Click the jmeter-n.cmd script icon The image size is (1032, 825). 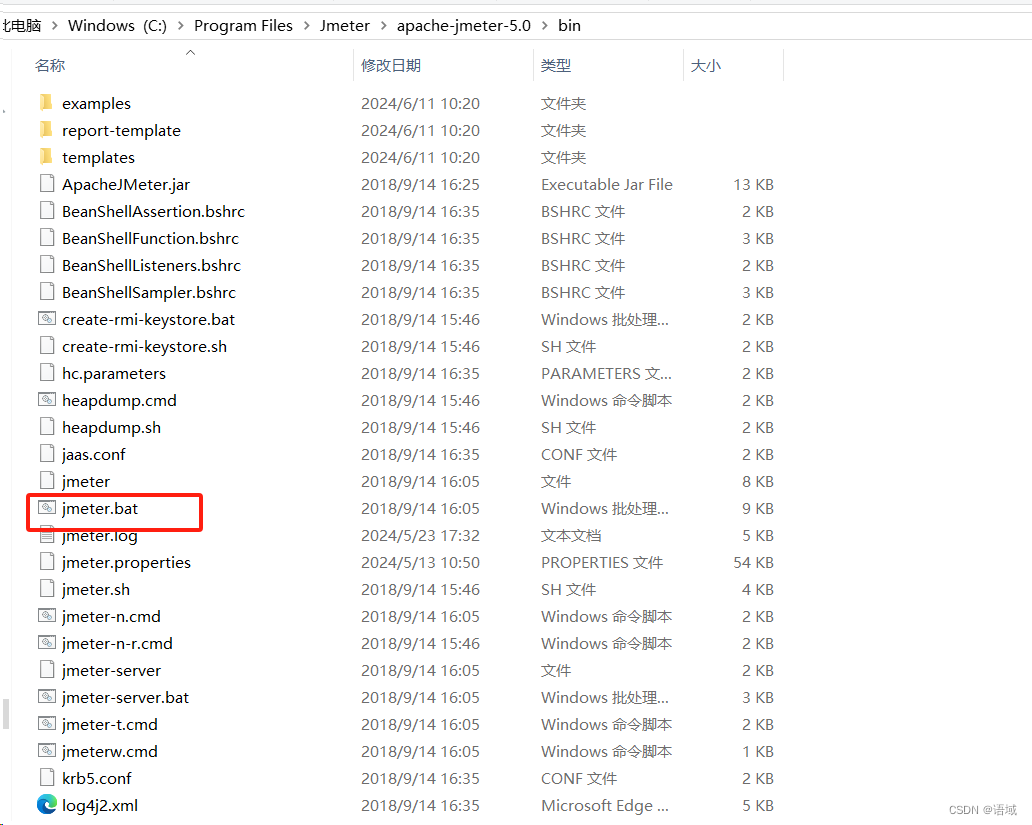[x=47, y=616]
